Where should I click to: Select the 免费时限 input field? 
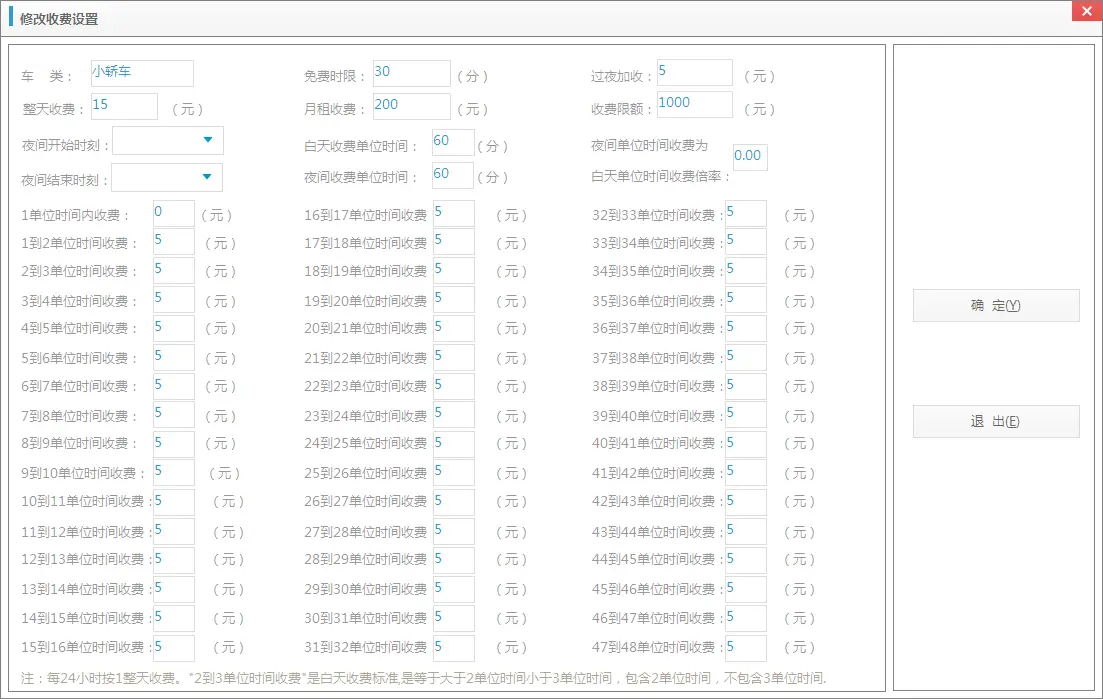point(411,74)
